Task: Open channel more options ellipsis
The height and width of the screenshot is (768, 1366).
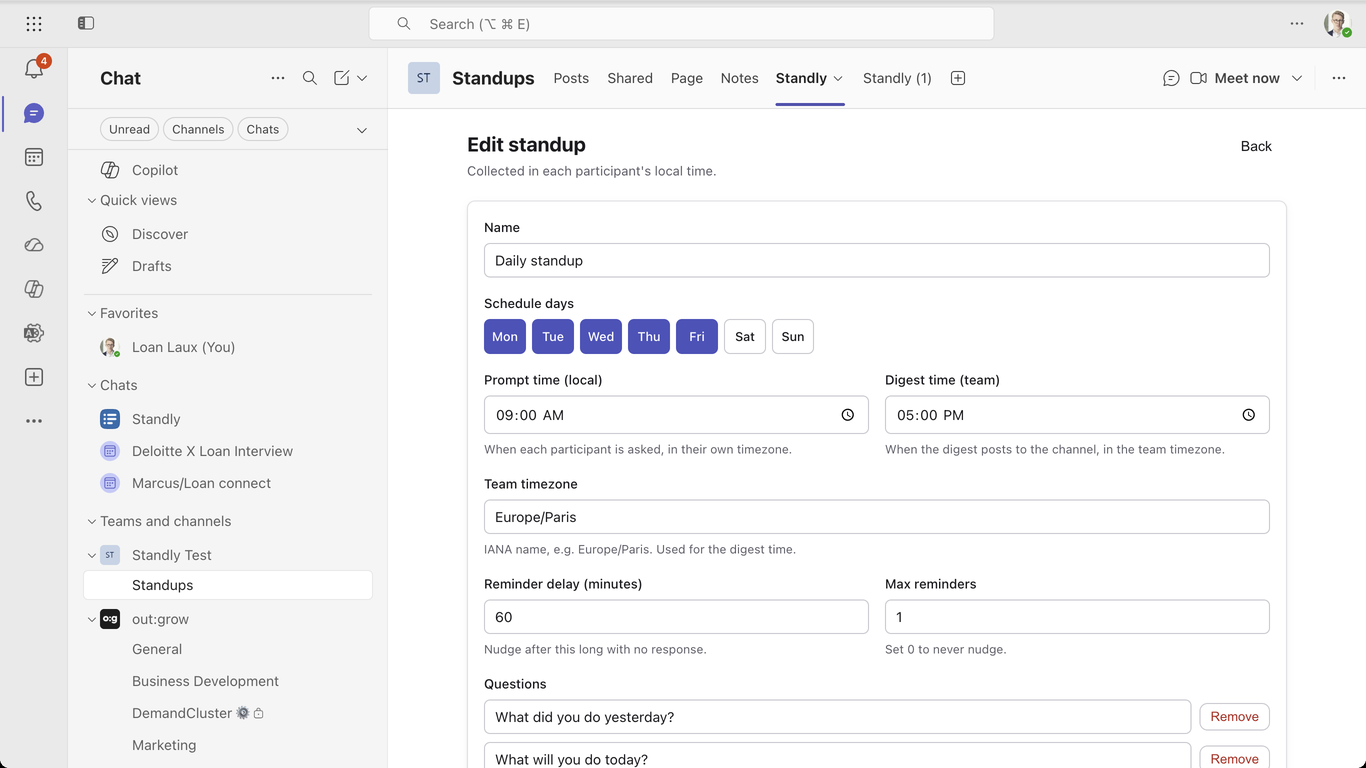Action: (1339, 78)
